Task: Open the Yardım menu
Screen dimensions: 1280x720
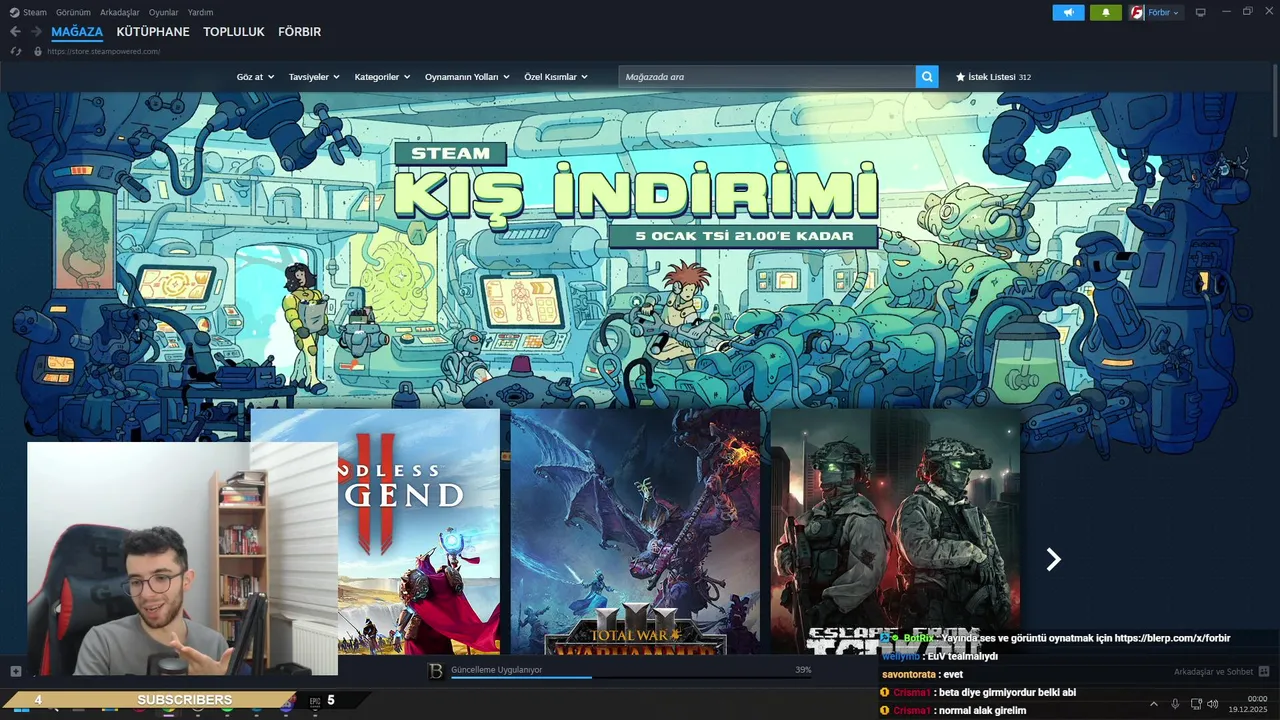Action: (x=201, y=12)
